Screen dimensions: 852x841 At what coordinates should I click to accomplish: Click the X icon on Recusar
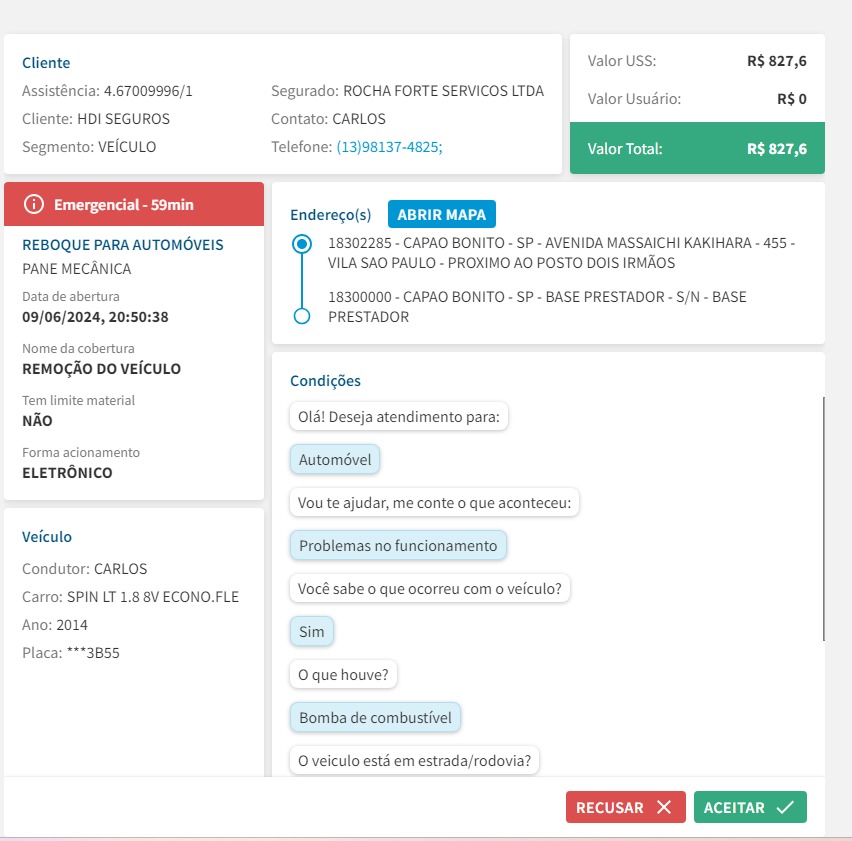(x=664, y=807)
